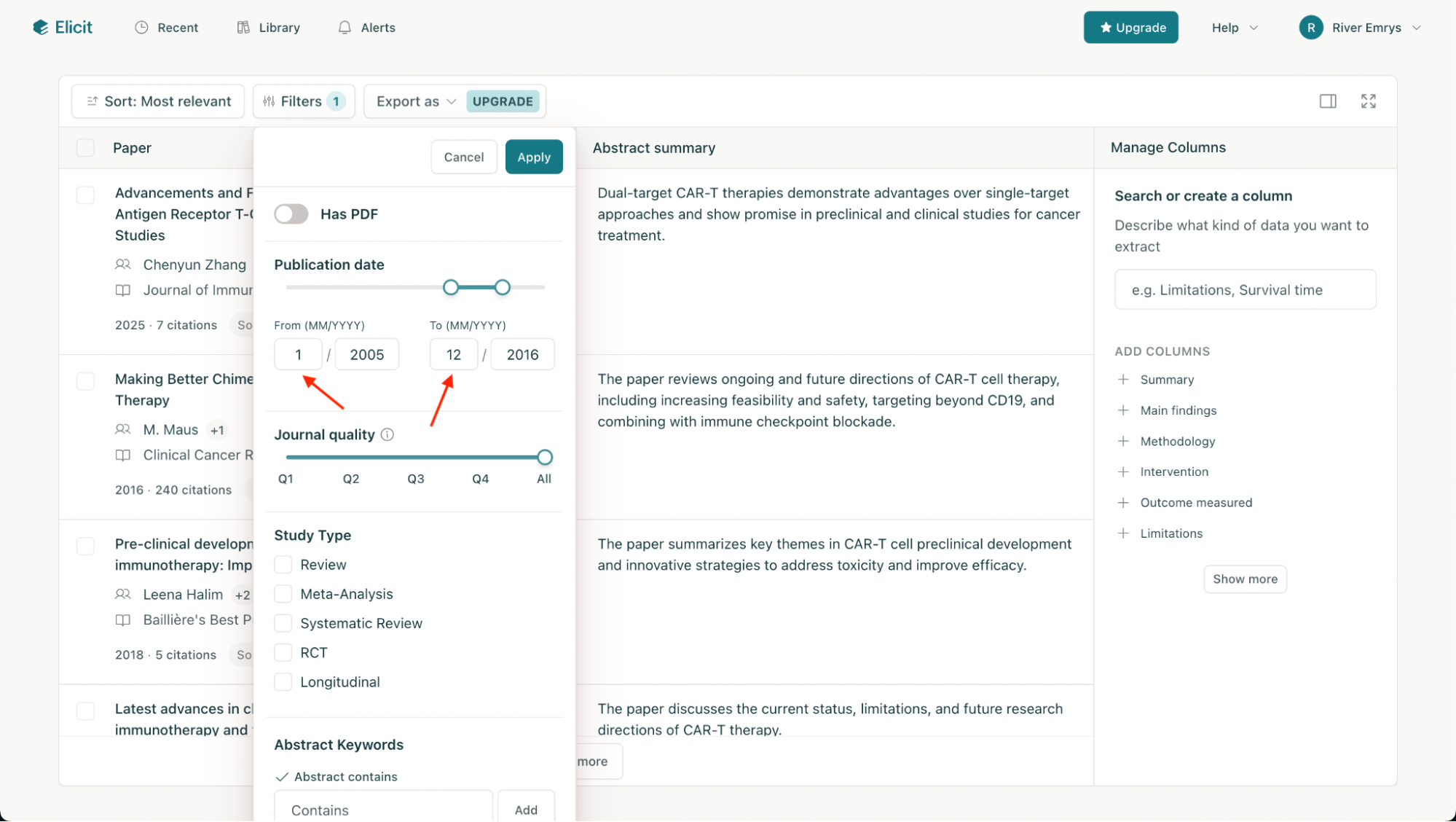Click the plus icon beside Summary
Screen dimensions: 1456x822
click(1123, 380)
